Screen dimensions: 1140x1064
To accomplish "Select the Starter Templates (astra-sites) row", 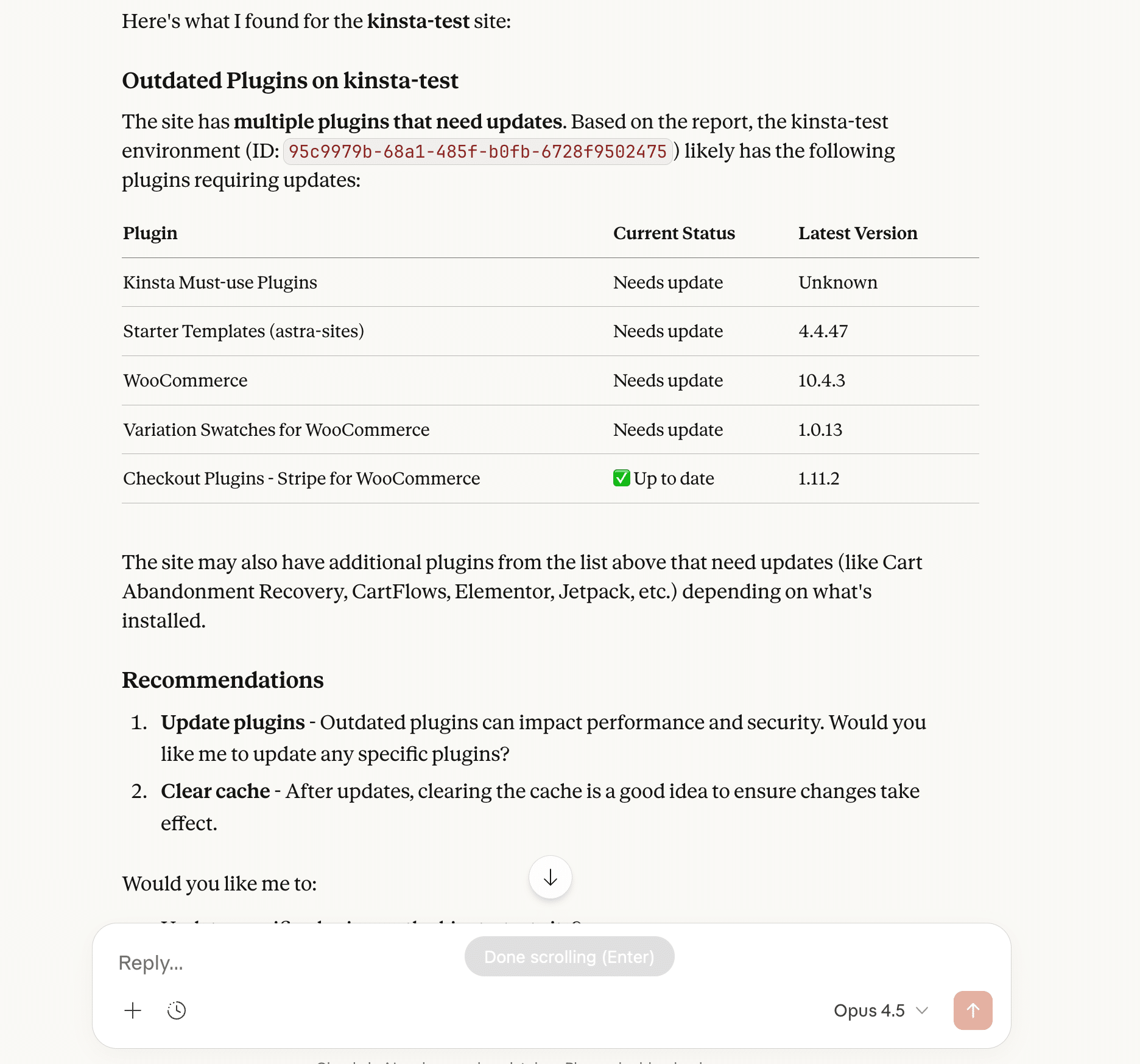I will click(x=243, y=331).
